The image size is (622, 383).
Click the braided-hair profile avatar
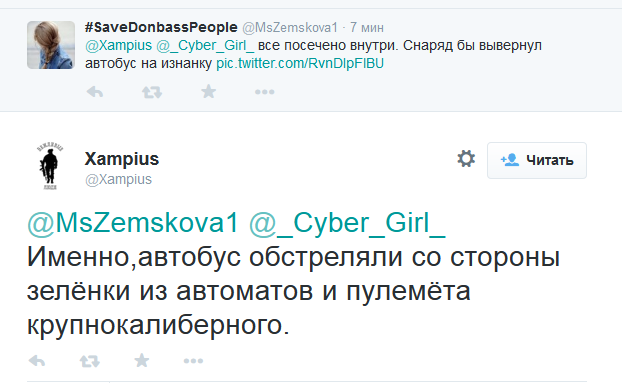point(51,45)
